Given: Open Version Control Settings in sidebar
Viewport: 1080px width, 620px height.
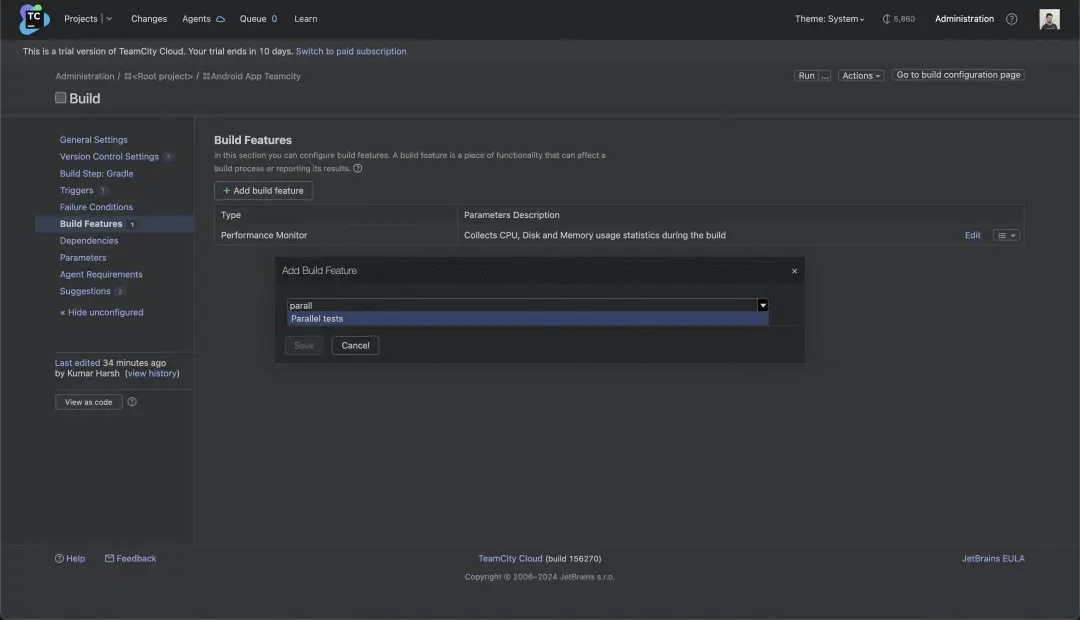Looking at the screenshot, I should (x=109, y=157).
